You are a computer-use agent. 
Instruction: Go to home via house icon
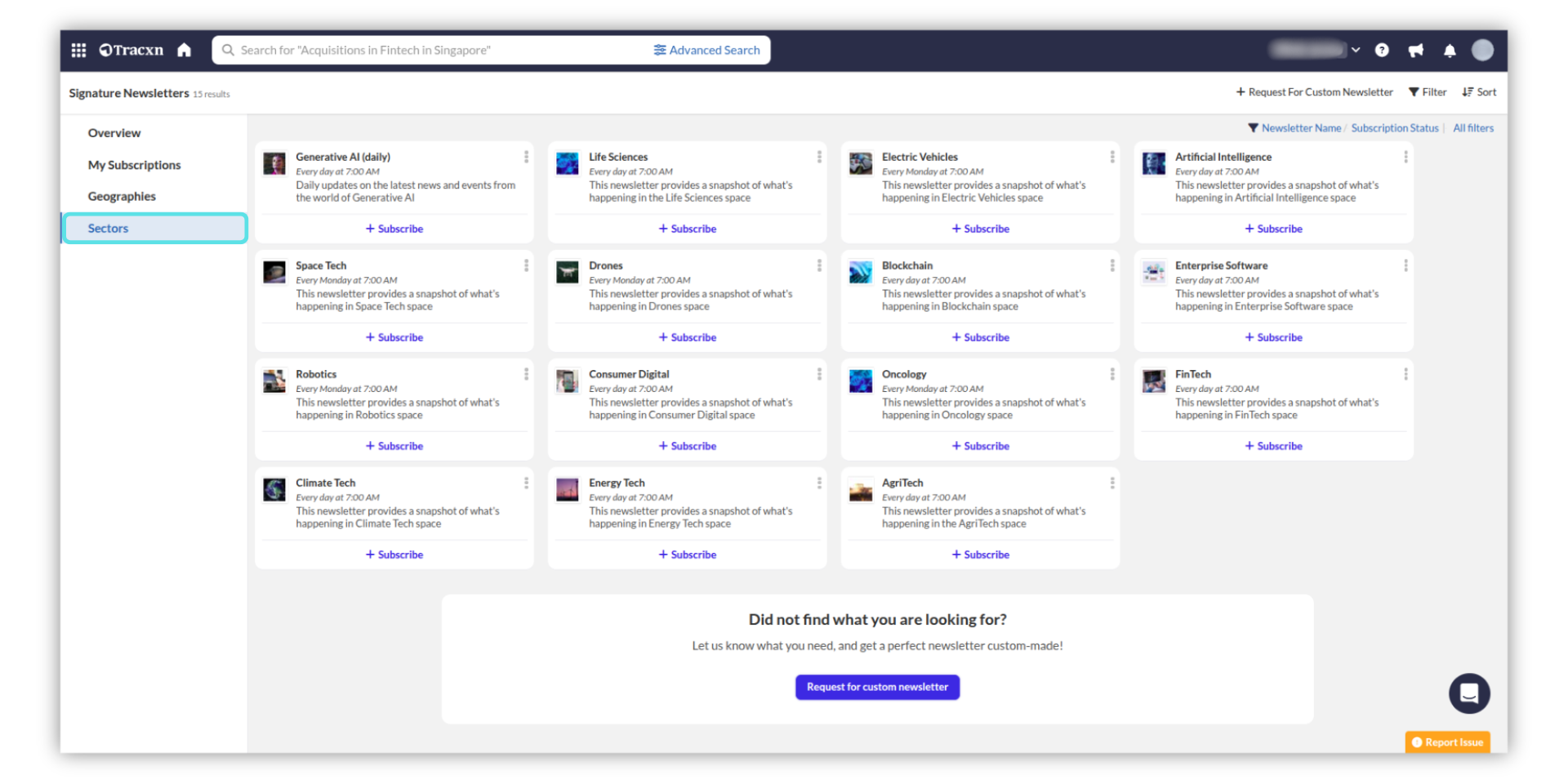pyautogui.click(x=185, y=51)
